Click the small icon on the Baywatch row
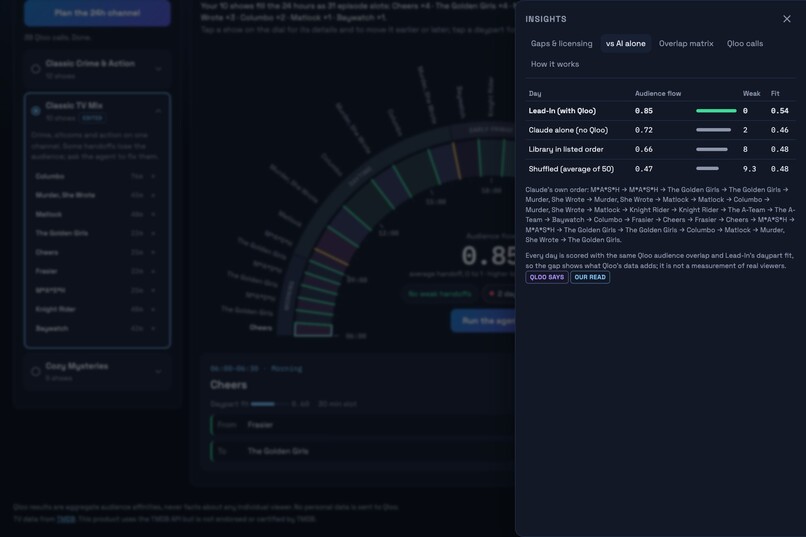806x537 pixels. click(x=153, y=328)
